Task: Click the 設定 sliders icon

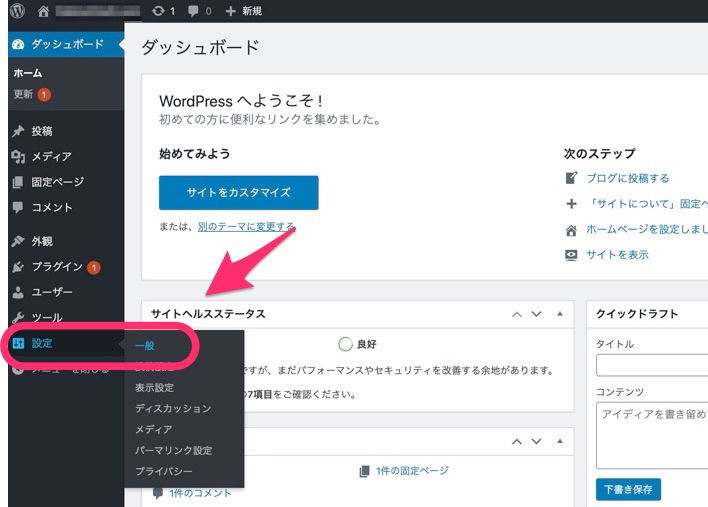Action: tap(18, 343)
